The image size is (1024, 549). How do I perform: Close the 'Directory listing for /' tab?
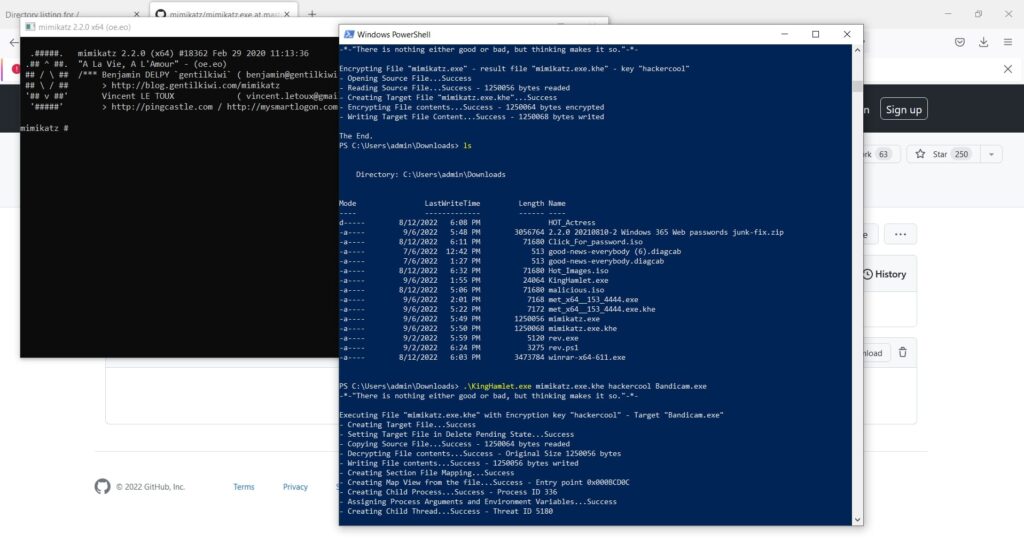click(x=136, y=14)
